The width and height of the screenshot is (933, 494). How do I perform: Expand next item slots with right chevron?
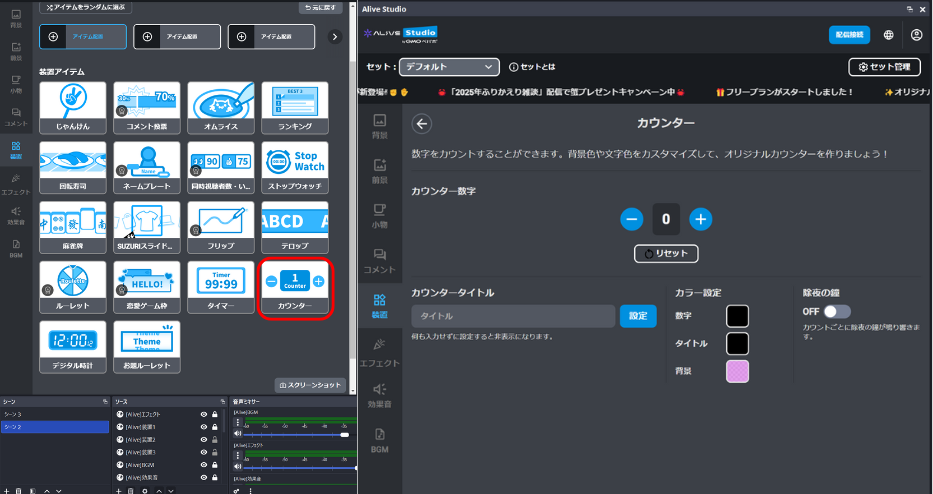pos(335,37)
